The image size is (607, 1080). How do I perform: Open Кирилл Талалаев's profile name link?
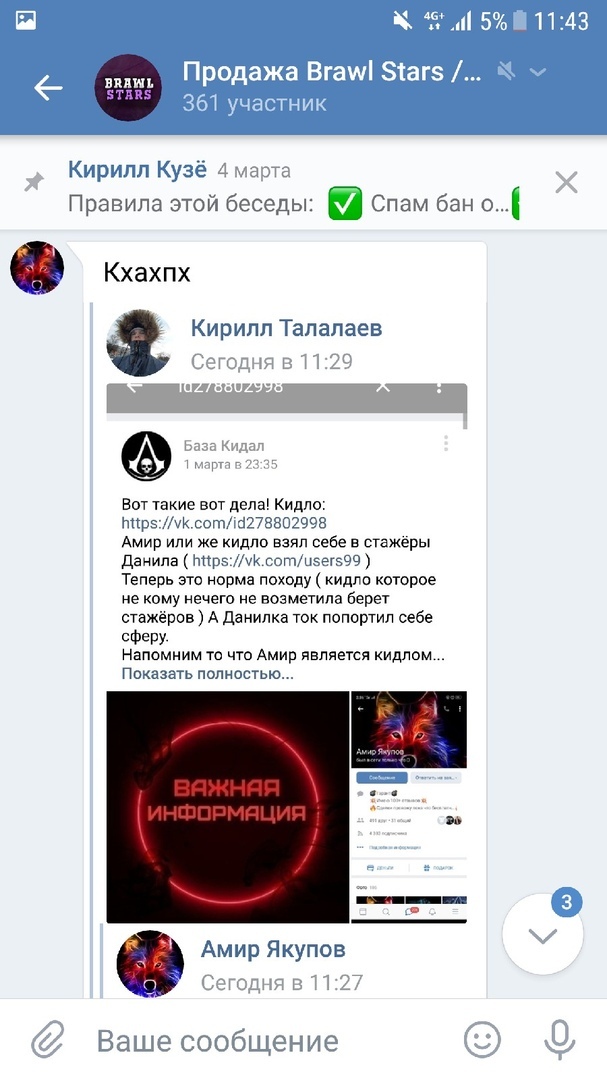286,329
